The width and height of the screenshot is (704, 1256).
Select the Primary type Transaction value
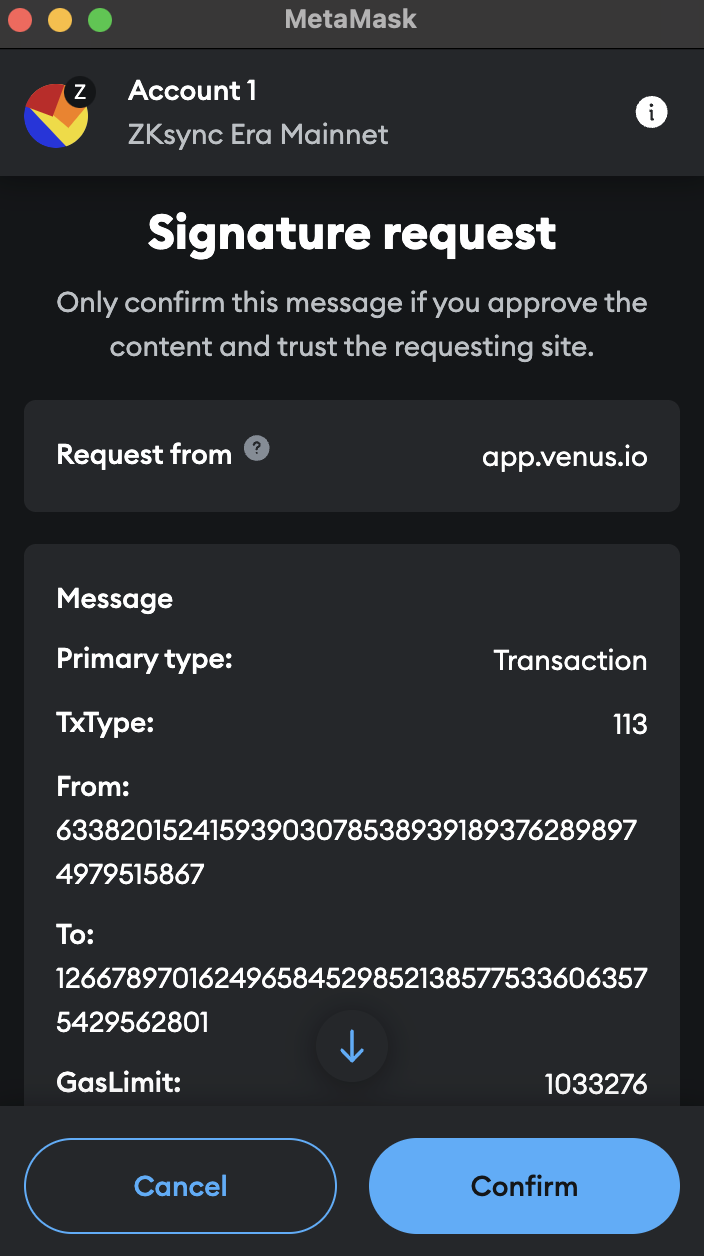tap(570, 660)
